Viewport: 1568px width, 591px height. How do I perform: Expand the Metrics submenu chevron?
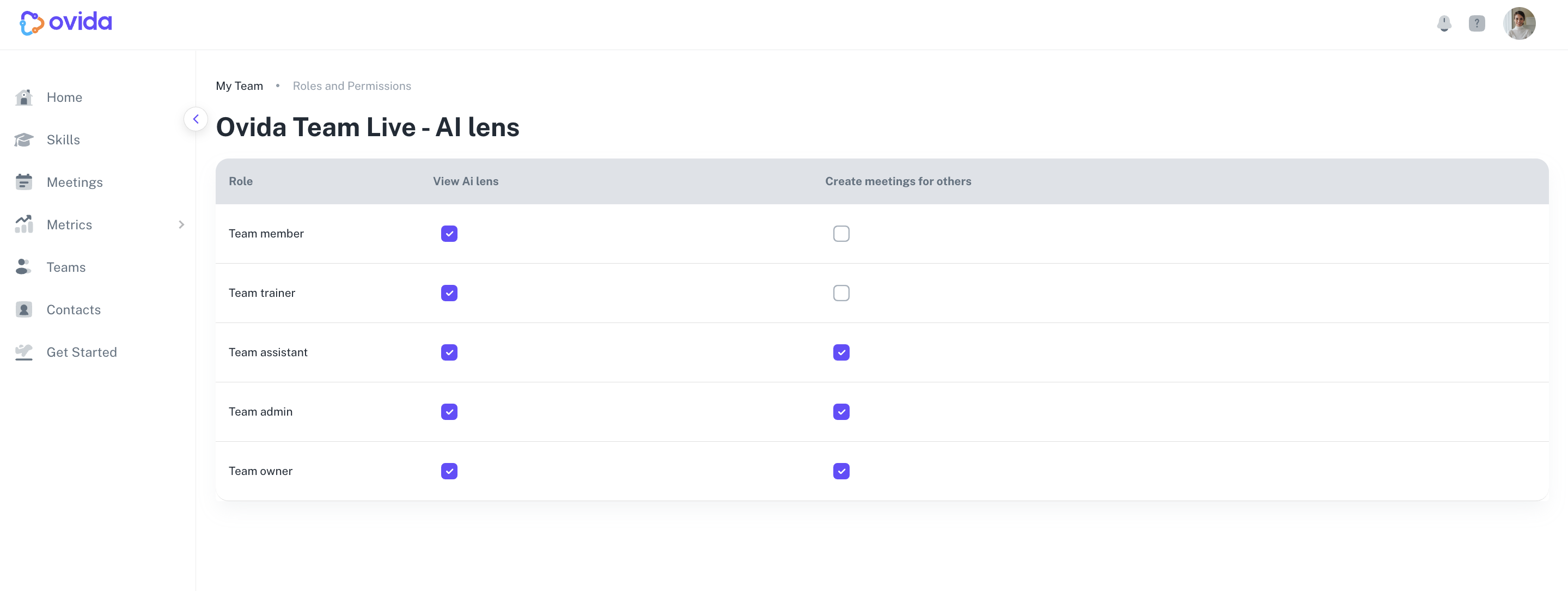[x=181, y=224]
